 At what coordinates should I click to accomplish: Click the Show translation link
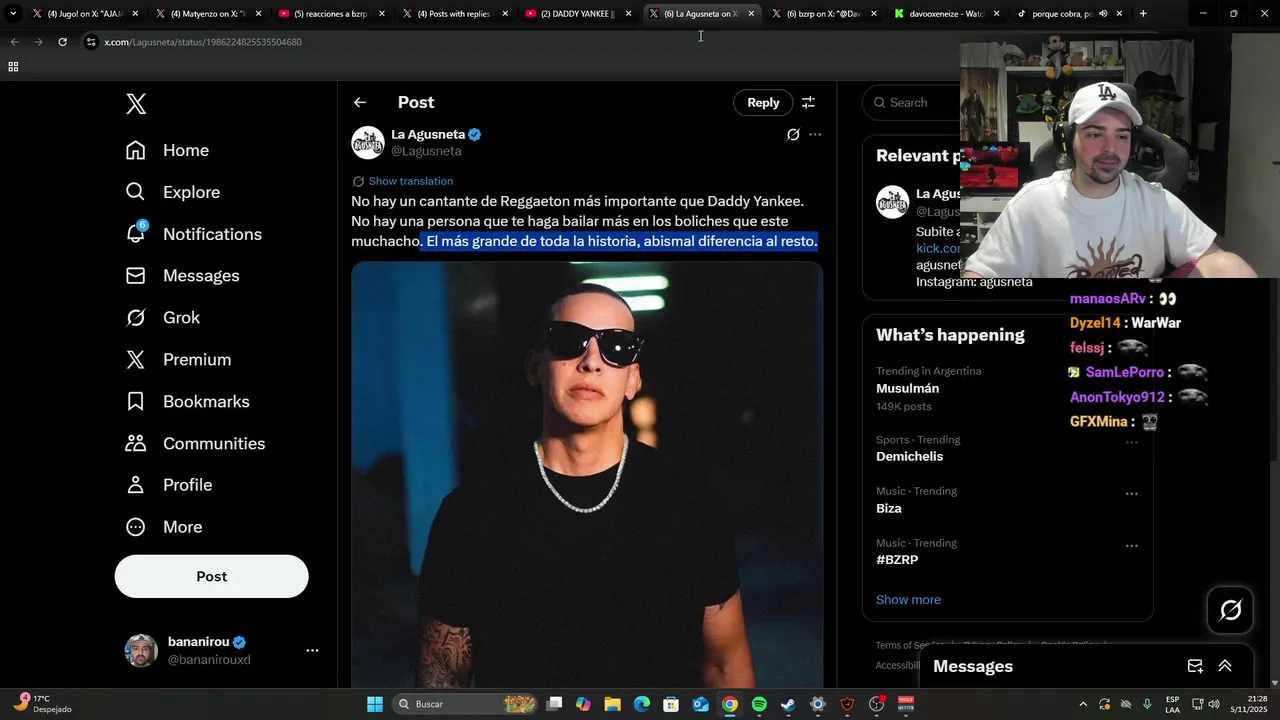pos(411,181)
